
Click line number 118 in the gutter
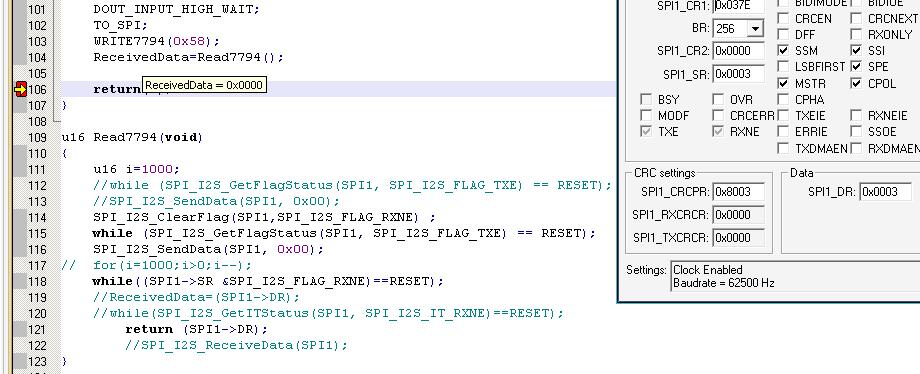click(38, 281)
